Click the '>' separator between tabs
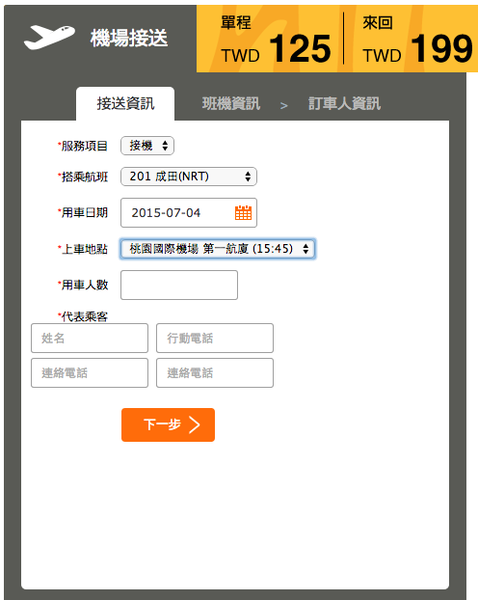 pos(284,106)
